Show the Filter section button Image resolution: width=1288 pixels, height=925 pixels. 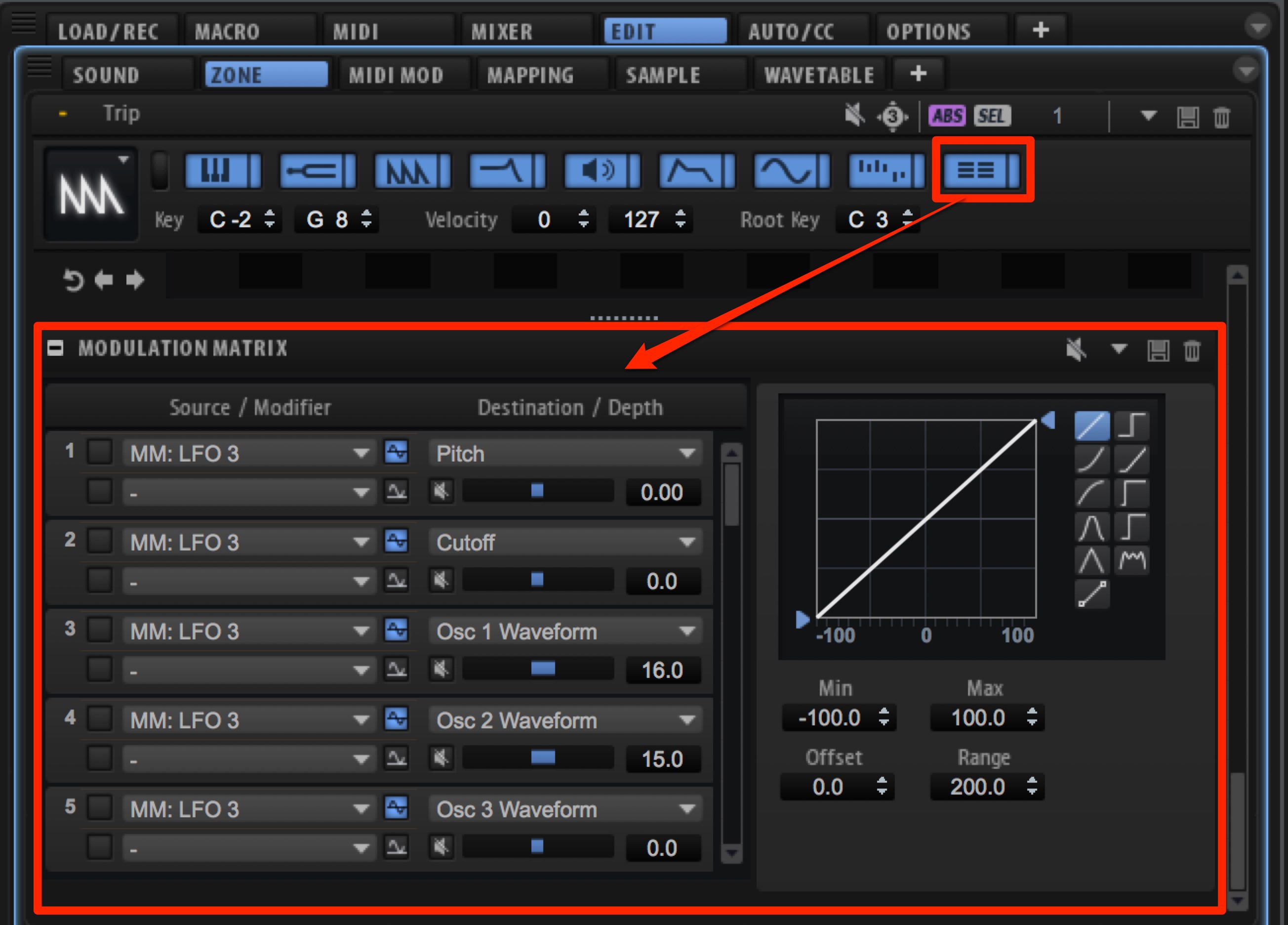click(x=508, y=170)
